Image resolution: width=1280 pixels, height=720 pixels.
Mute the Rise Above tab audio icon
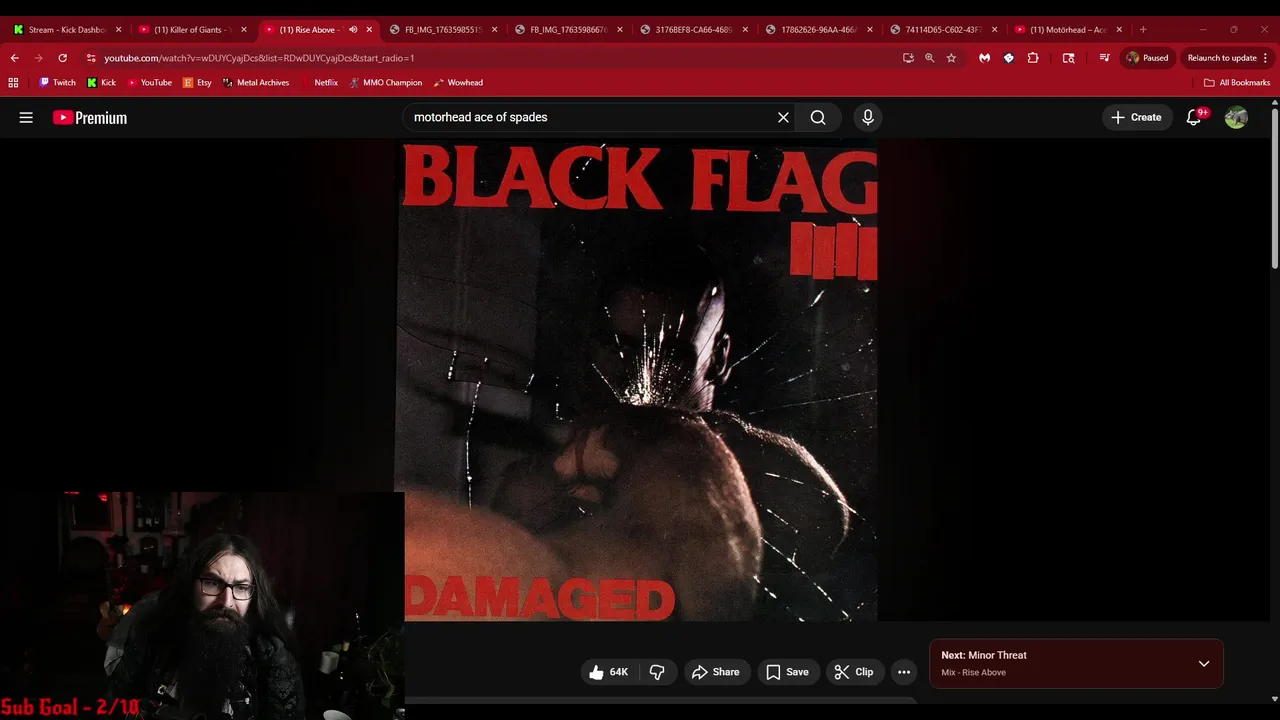[353, 30]
